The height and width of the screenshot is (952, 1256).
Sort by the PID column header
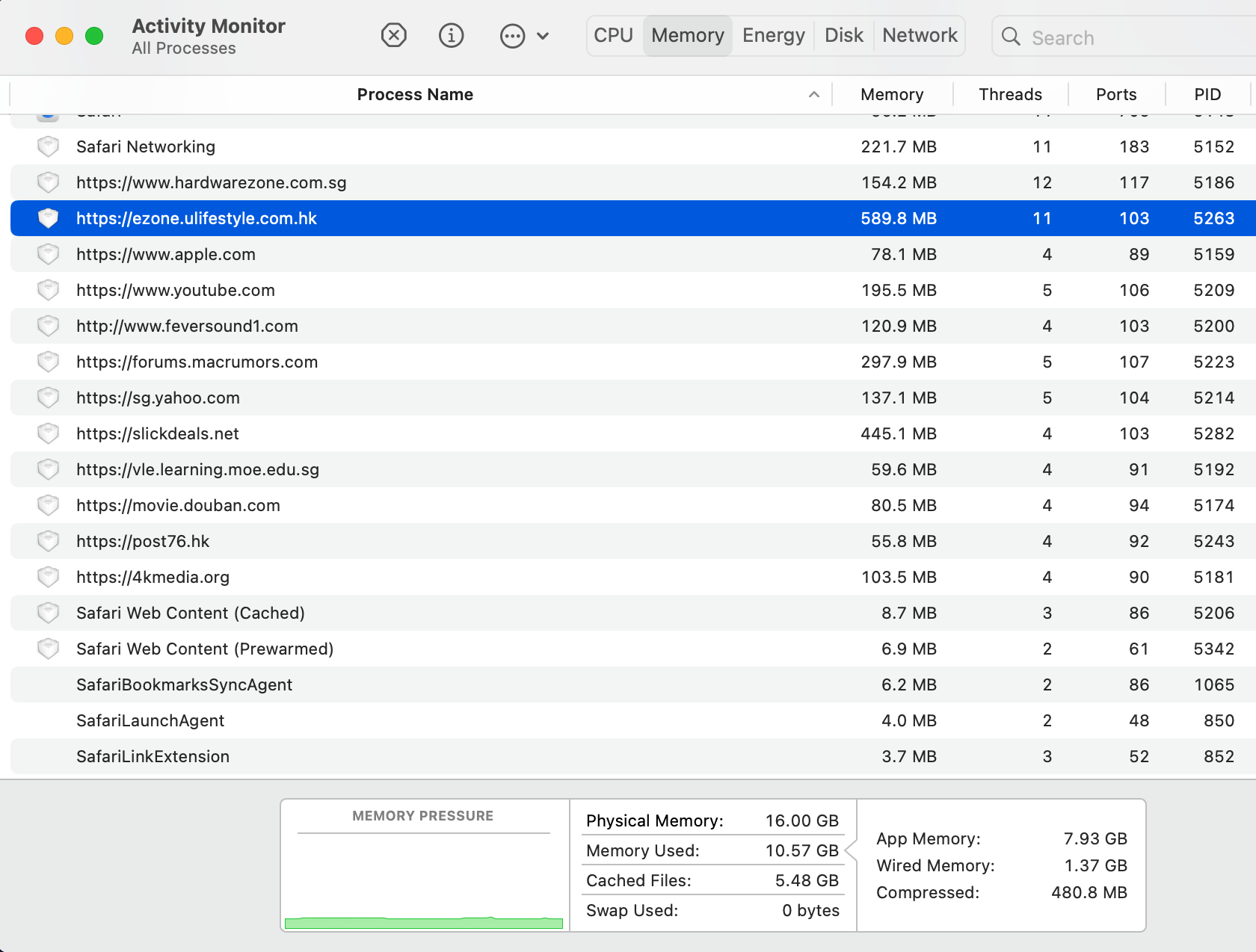point(1207,94)
